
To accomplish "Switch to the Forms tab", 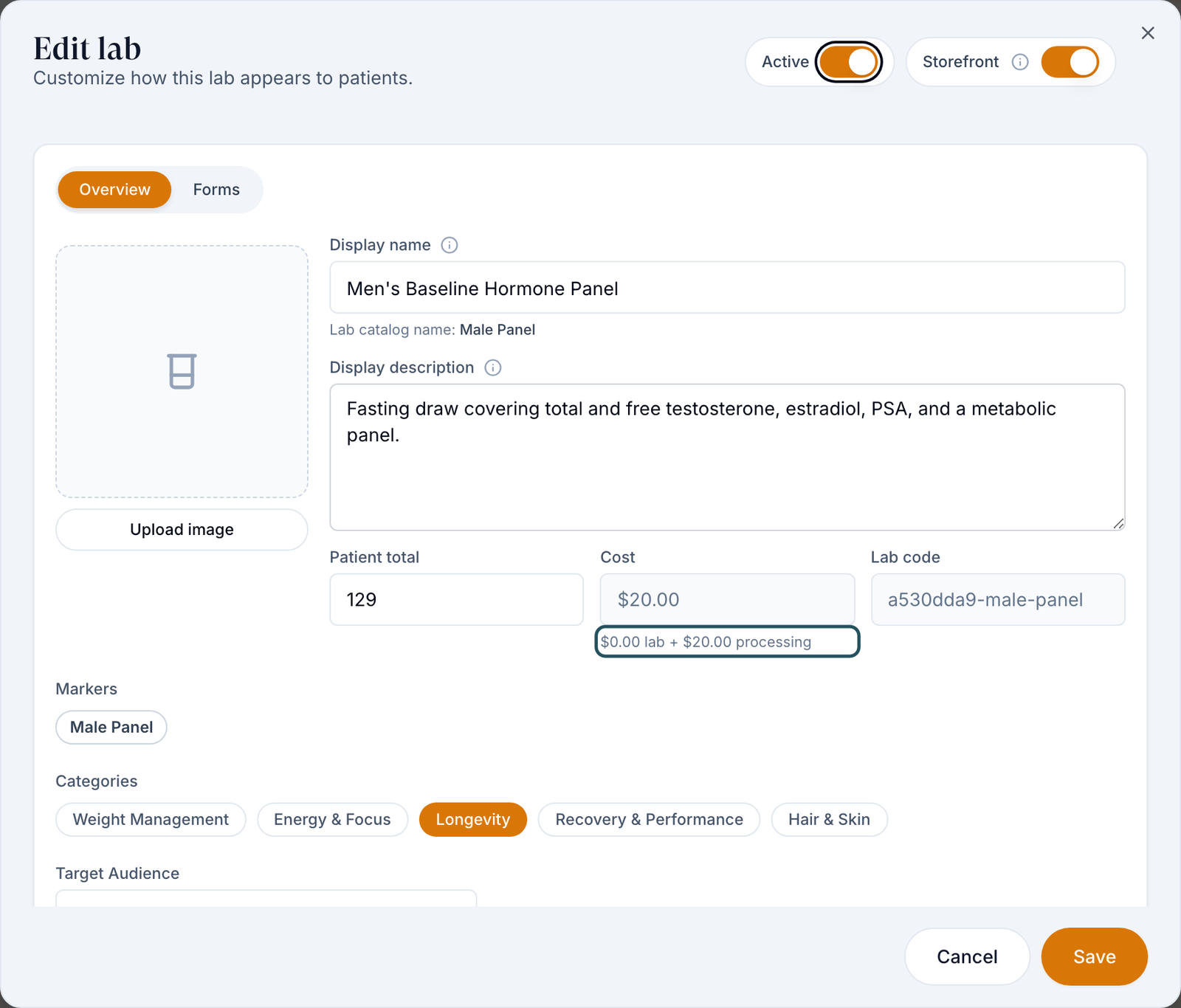I will pos(216,190).
